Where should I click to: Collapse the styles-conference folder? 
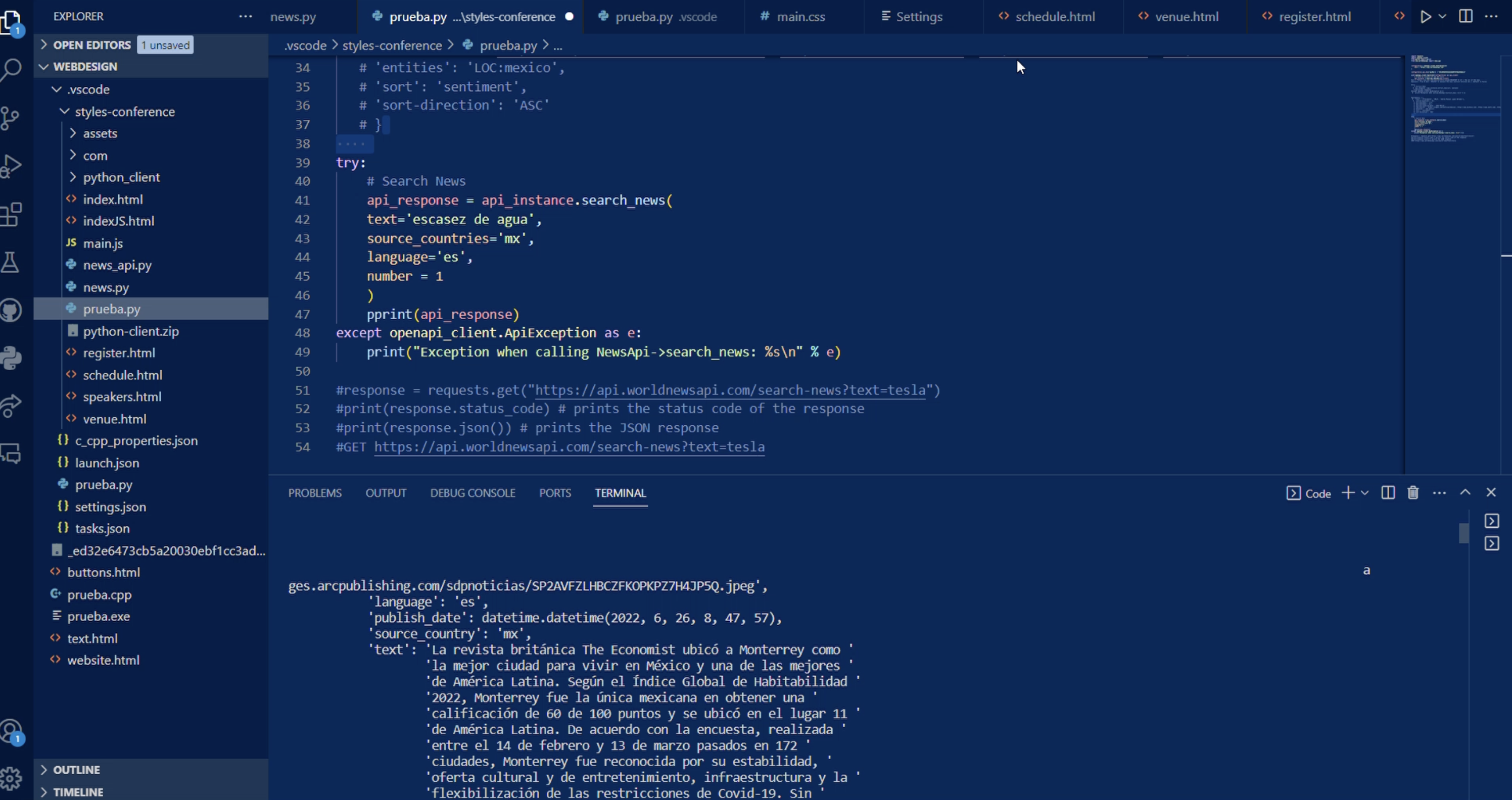click(x=124, y=112)
